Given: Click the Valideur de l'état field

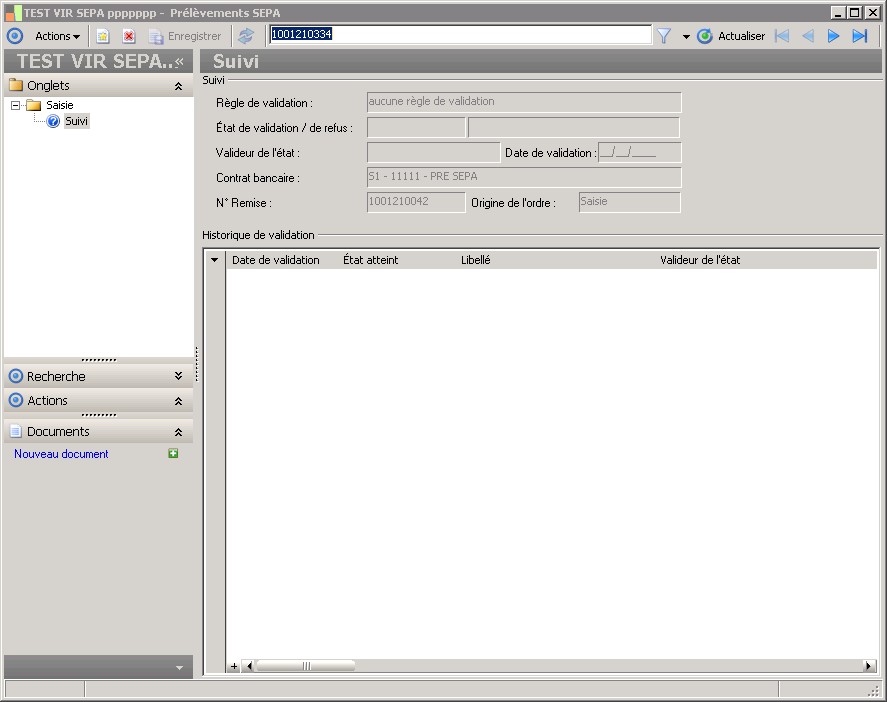Looking at the screenshot, I should tap(433, 152).
